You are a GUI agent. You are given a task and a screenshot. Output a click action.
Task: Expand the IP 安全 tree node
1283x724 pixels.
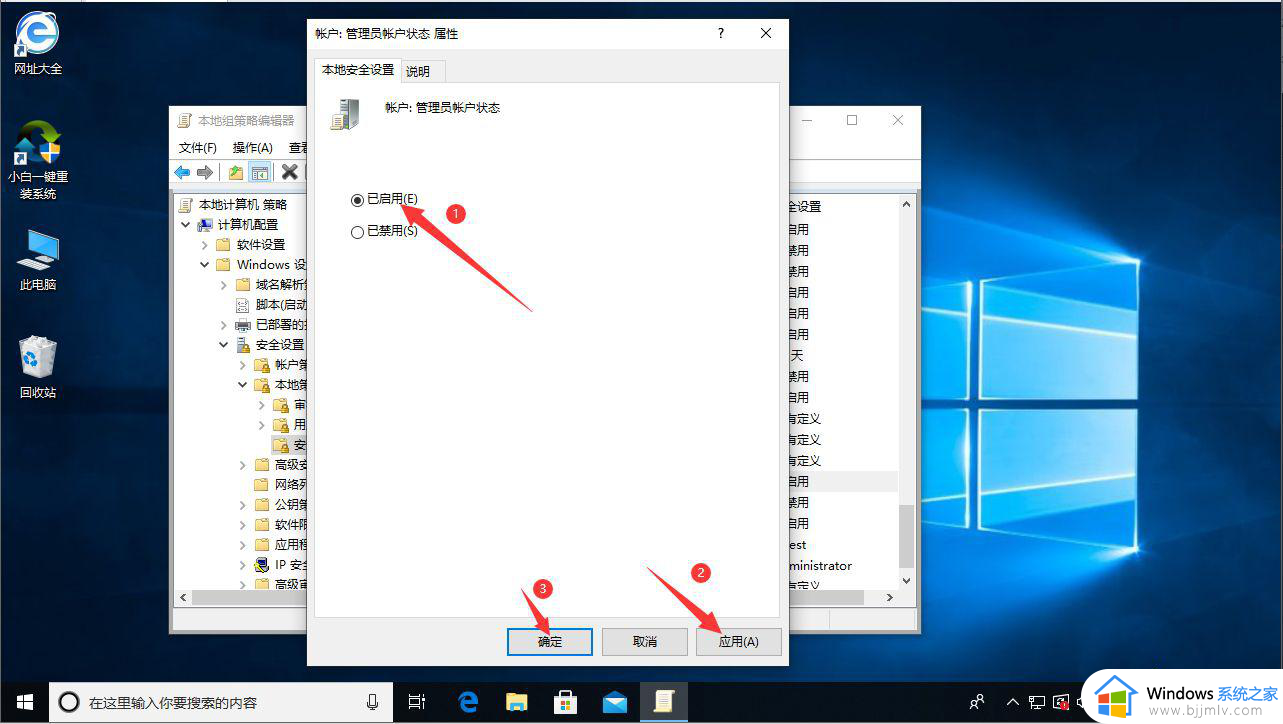243,565
